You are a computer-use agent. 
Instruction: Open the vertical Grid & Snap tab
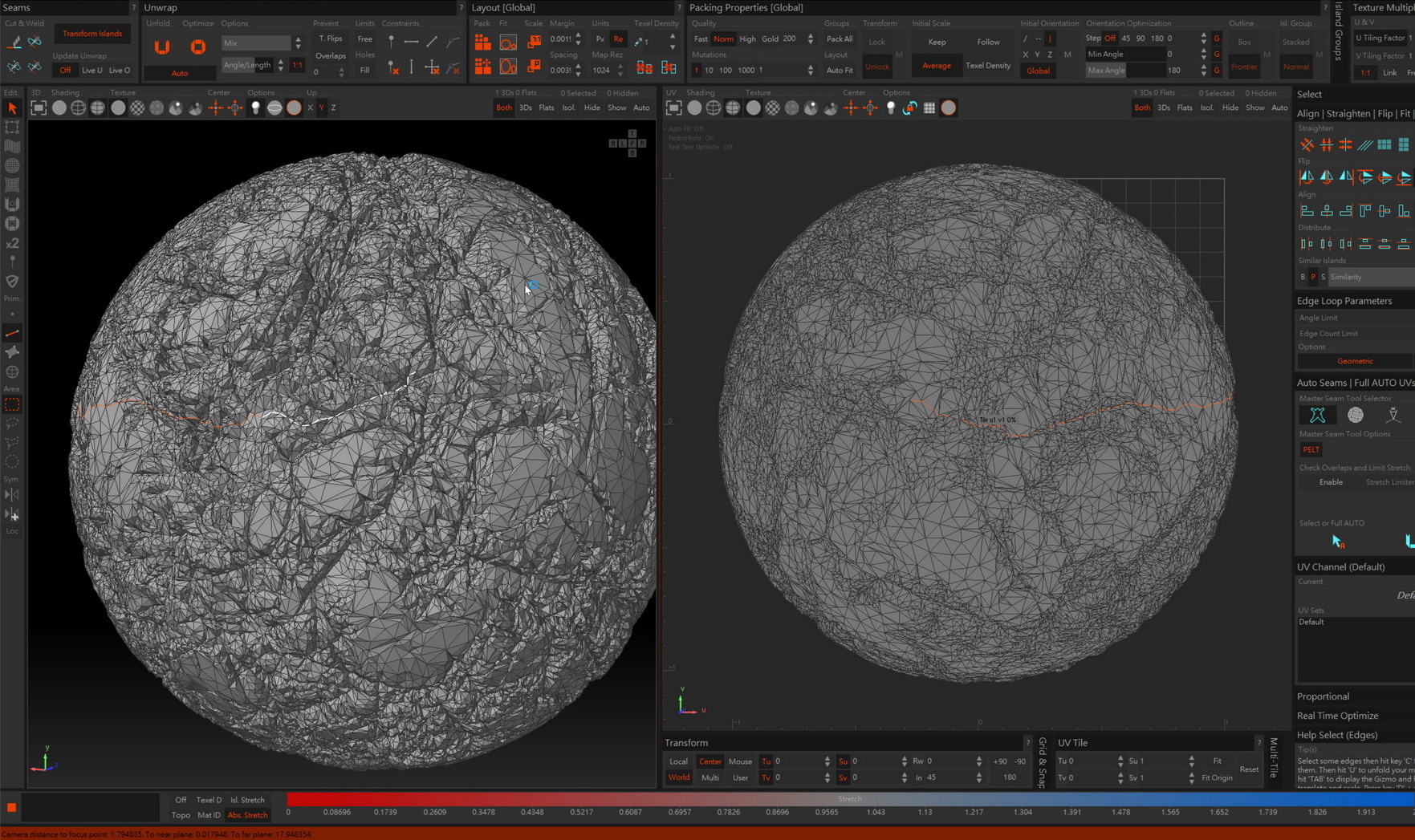click(x=1043, y=761)
